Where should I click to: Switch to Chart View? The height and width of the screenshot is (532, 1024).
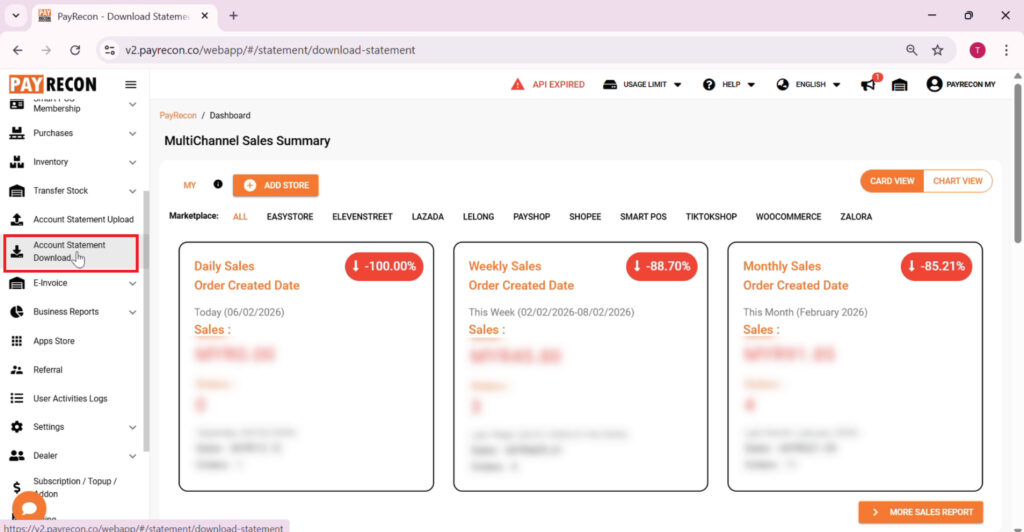point(958,181)
